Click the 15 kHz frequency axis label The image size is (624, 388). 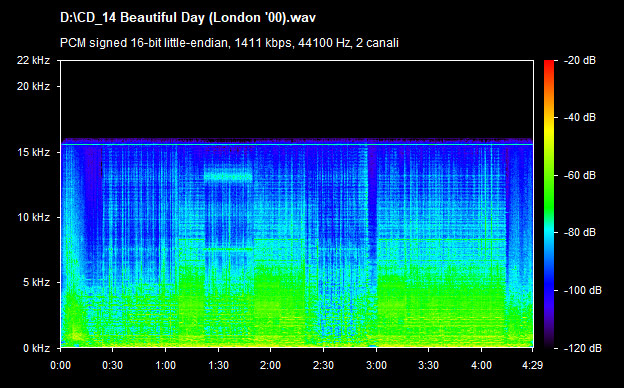(33, 152)
